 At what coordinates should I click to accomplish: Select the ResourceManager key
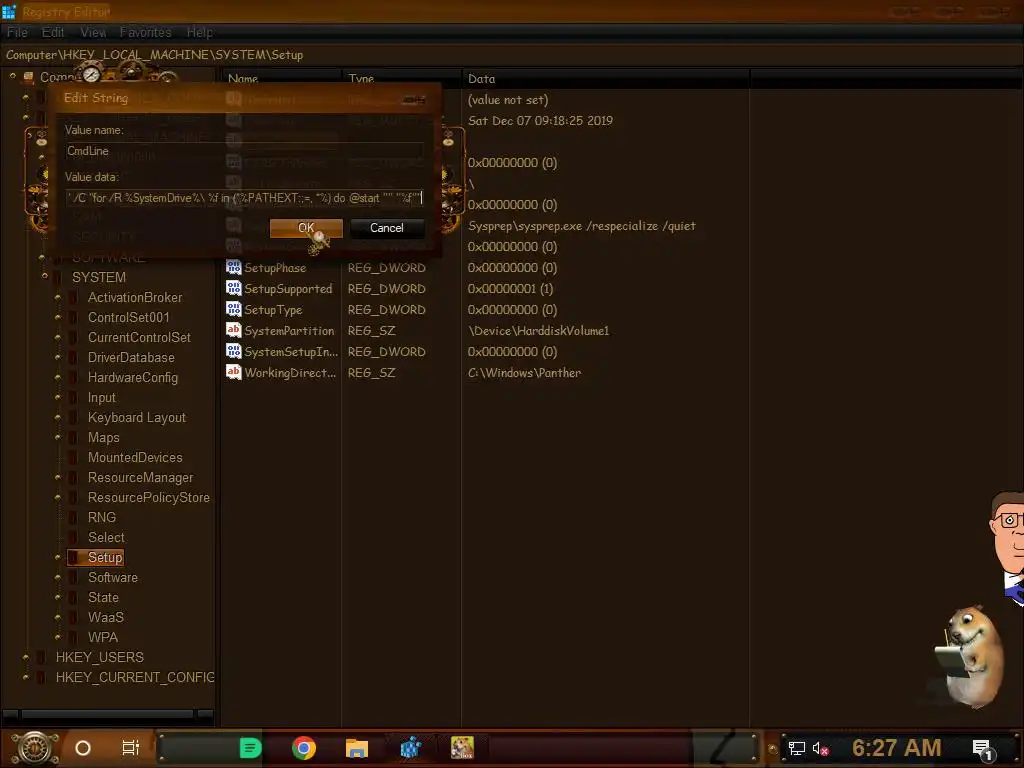pyautogui.click(x=140, y=477)
